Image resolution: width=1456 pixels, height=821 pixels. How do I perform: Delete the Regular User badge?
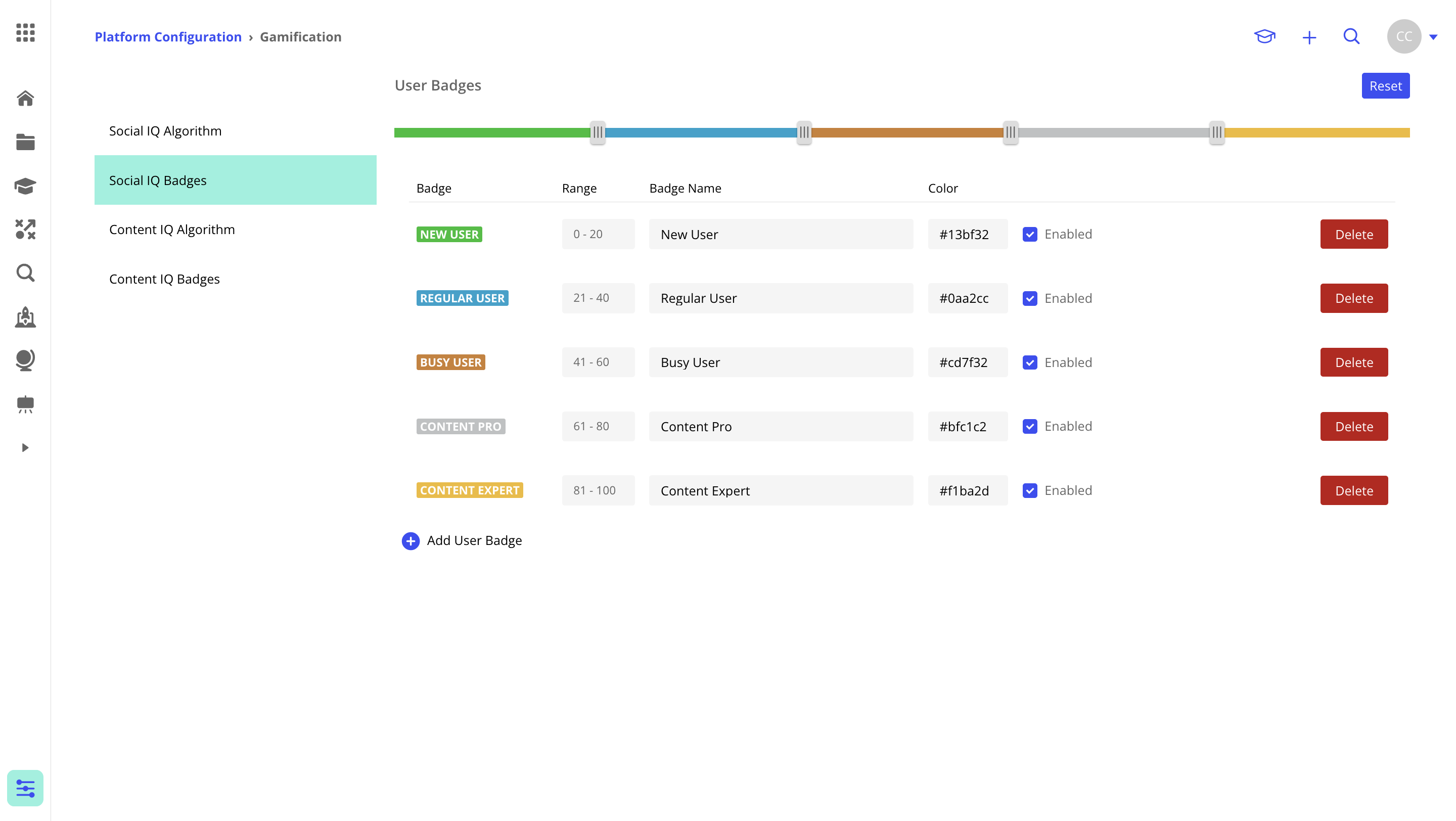[1354, 298]
